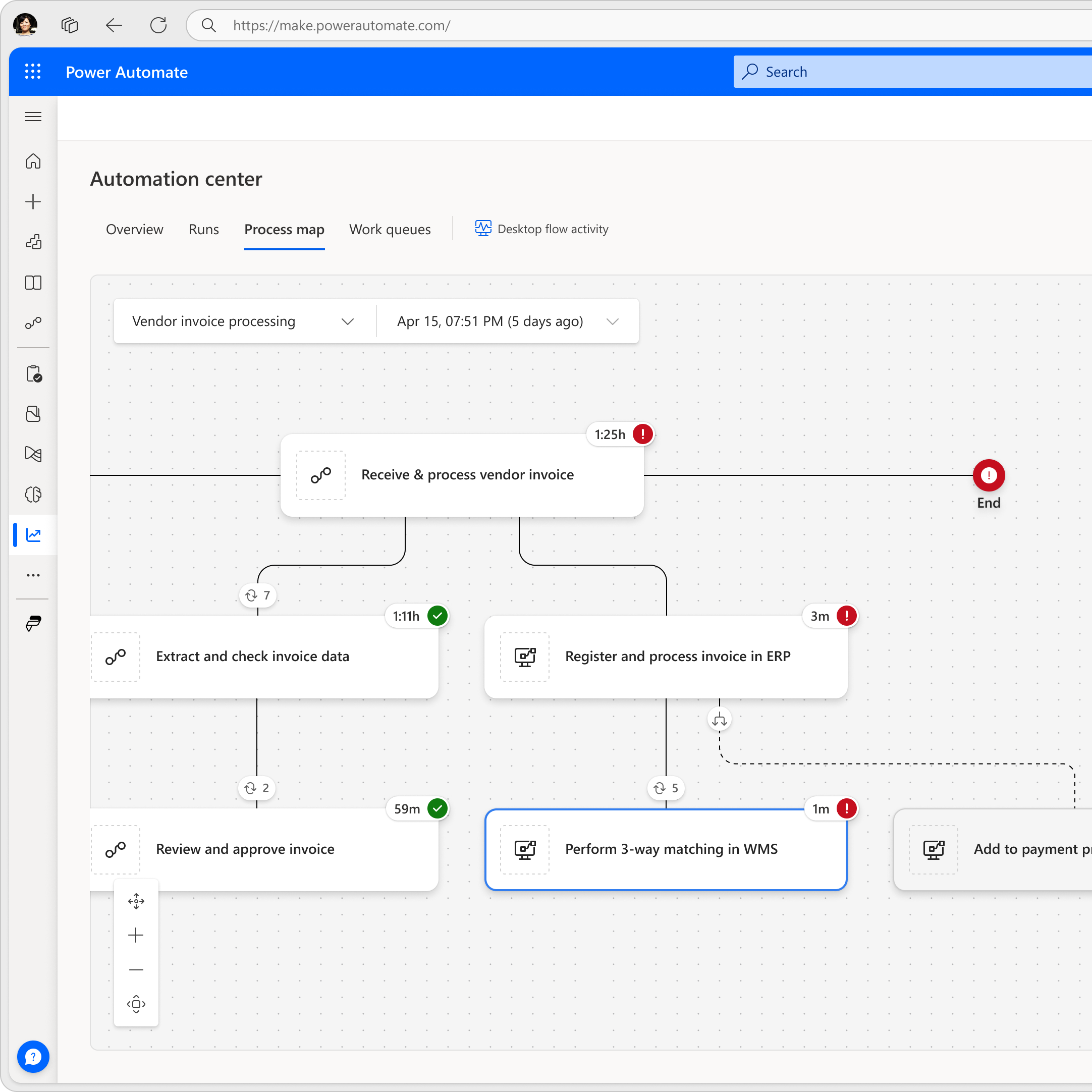Click the pan move tool on map controls
1092x1092 pixels.
[x=136, y=901]
